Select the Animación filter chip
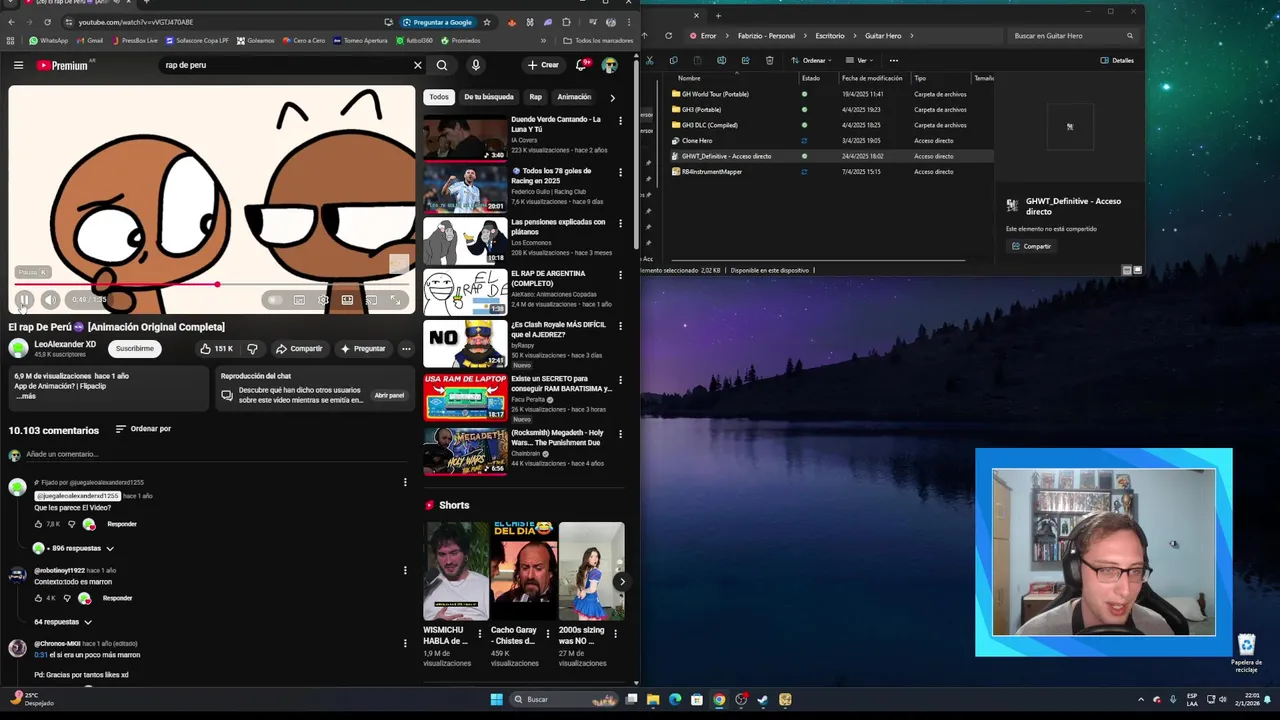 pos(574,97)
